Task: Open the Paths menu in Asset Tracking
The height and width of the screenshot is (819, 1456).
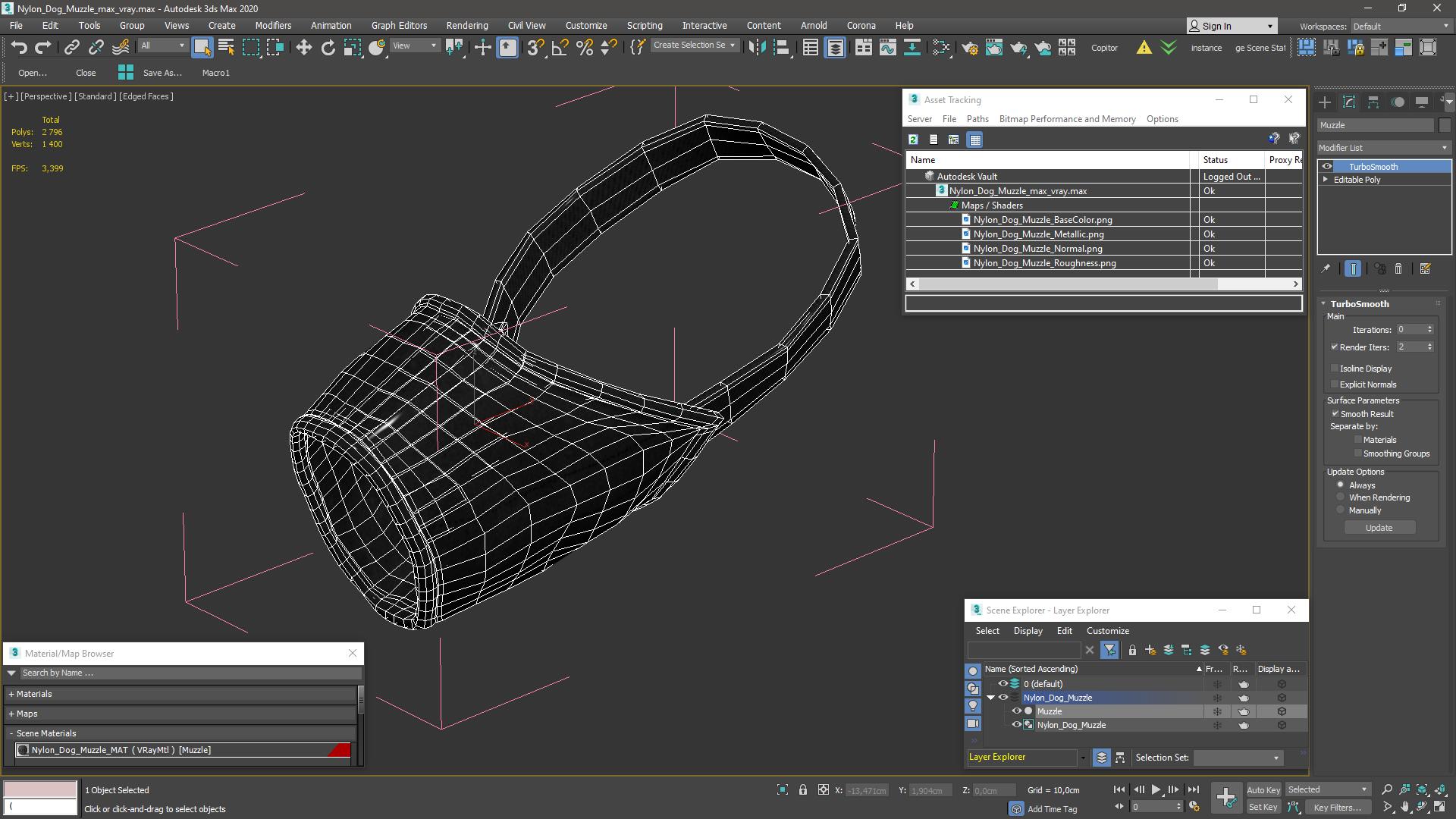Action: [x=977, y=119]
